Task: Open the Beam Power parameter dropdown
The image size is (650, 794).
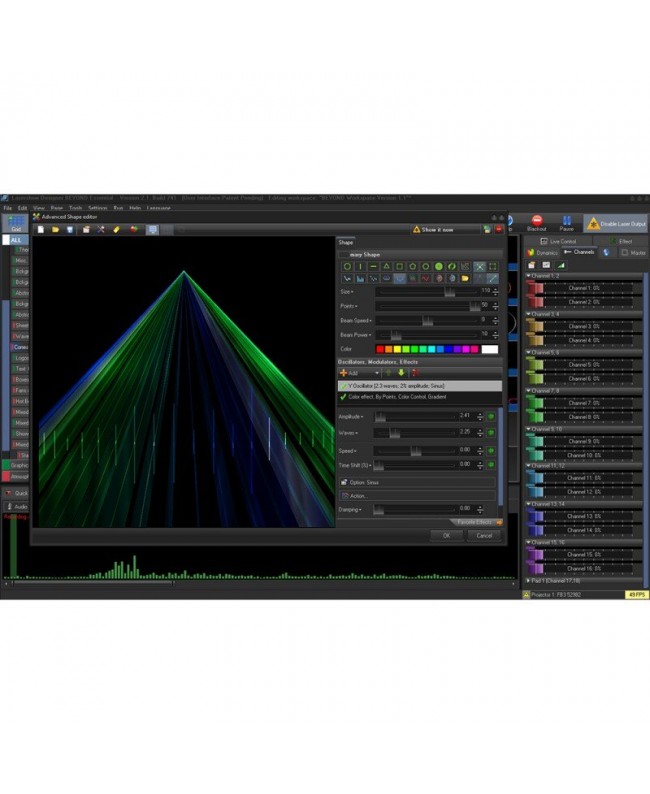Action: tap(355, 335)
